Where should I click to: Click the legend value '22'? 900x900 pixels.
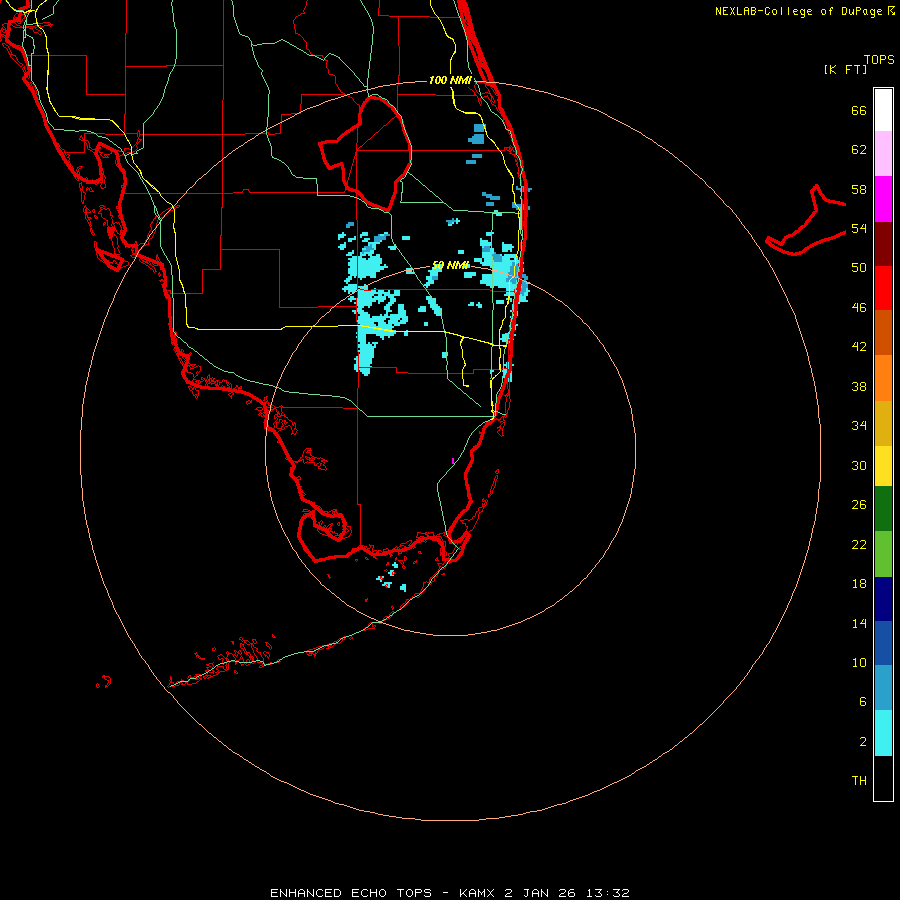tap(859, 544)
